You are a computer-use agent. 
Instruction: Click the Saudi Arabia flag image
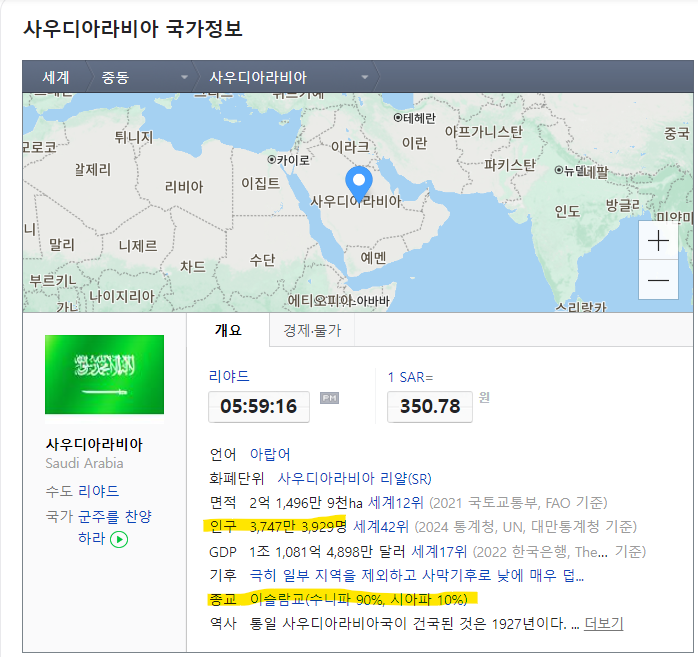(x=104, y=374)
